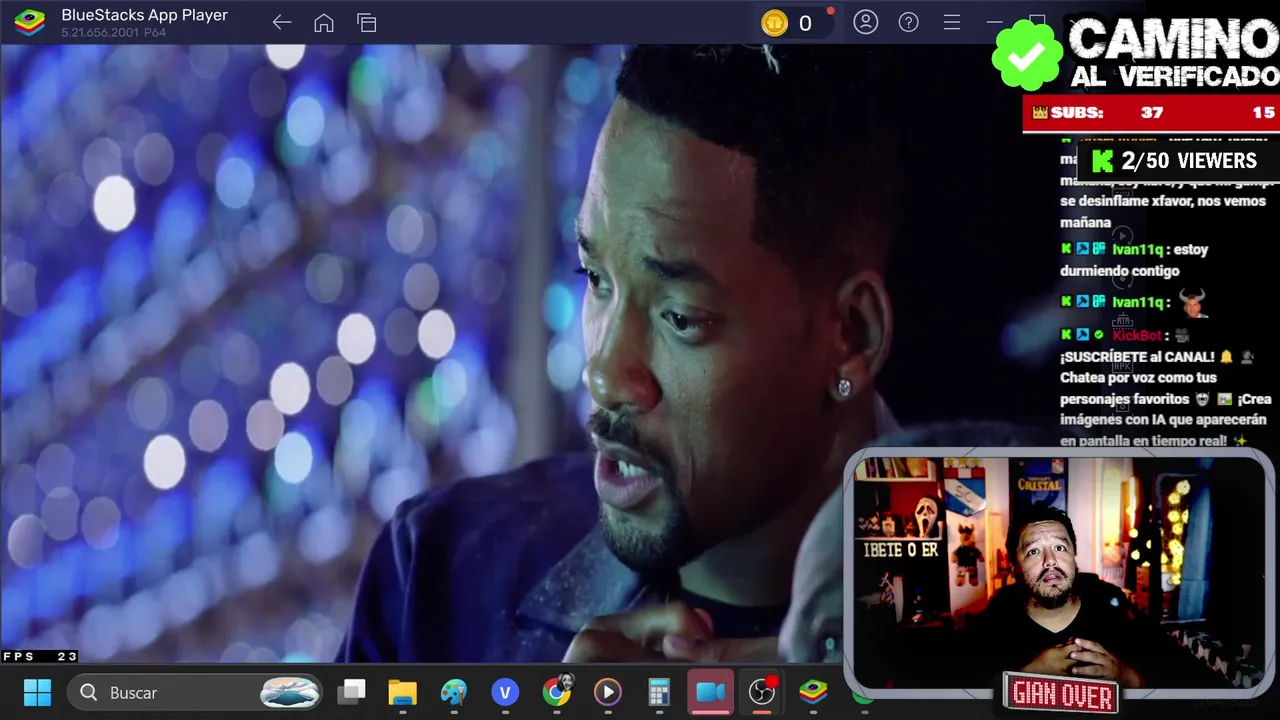Open media player icon on taskbar
The image size is (1280, 720).
[608, 692]
